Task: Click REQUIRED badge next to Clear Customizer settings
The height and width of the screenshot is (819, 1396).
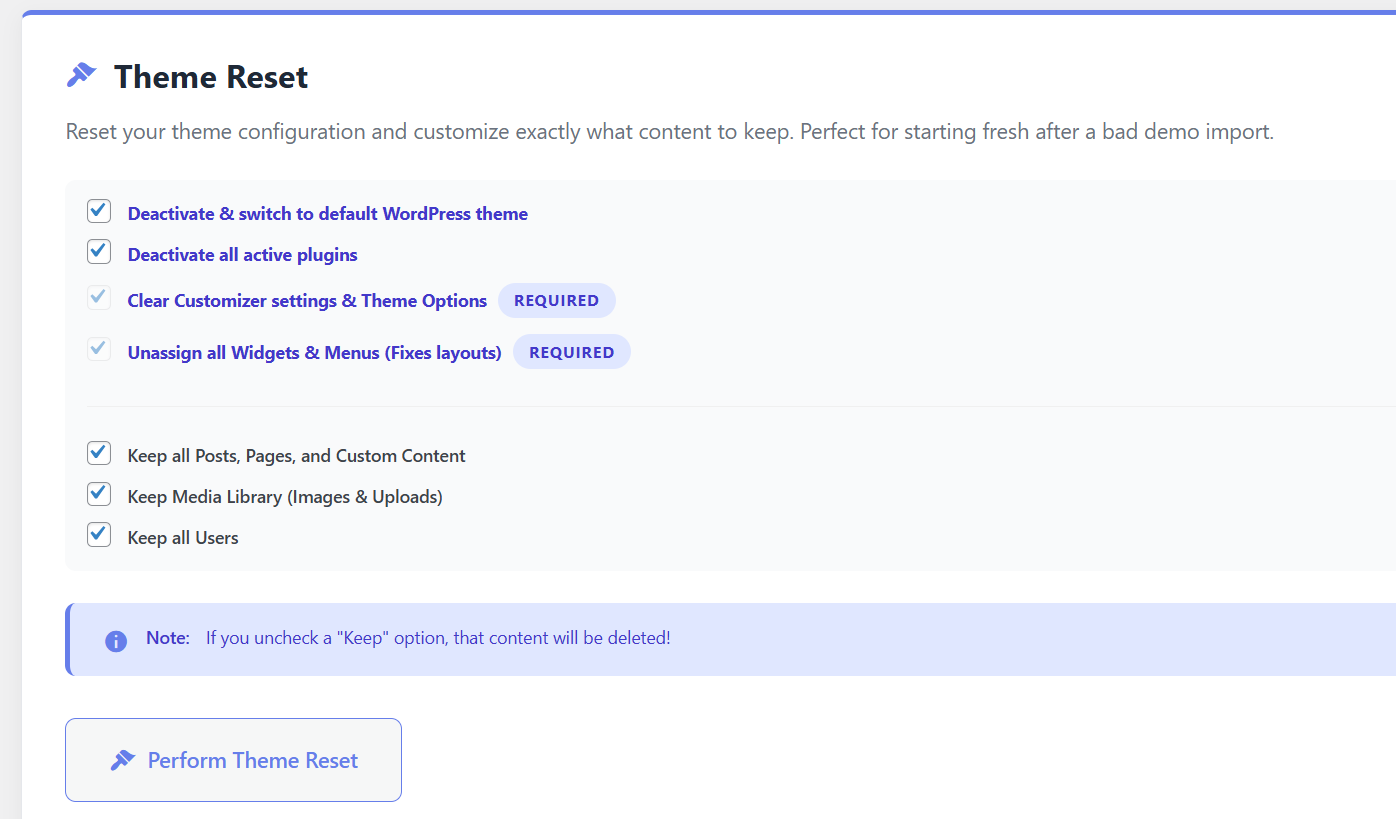Action: pos(557,301)
